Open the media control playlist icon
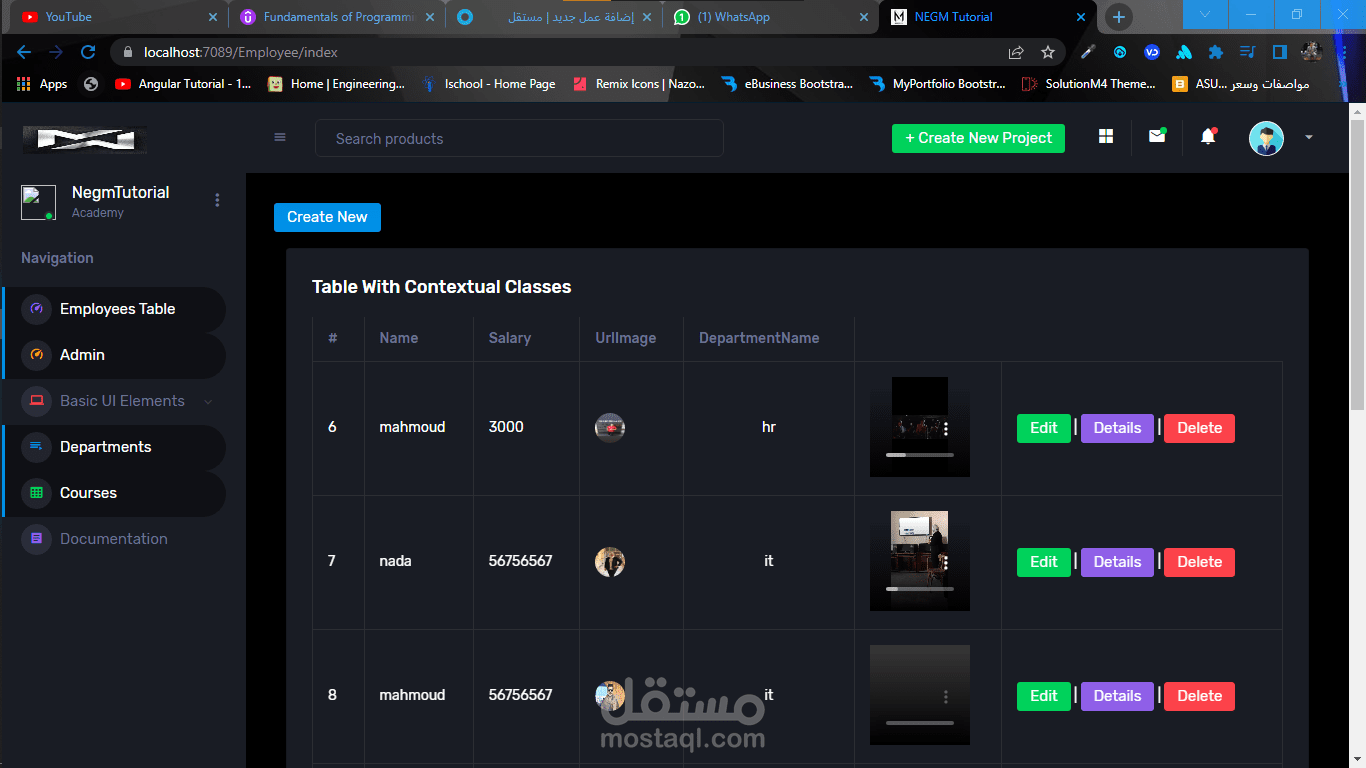The width and height of the screenshot is (1366, 768). tap(1247, 52)
